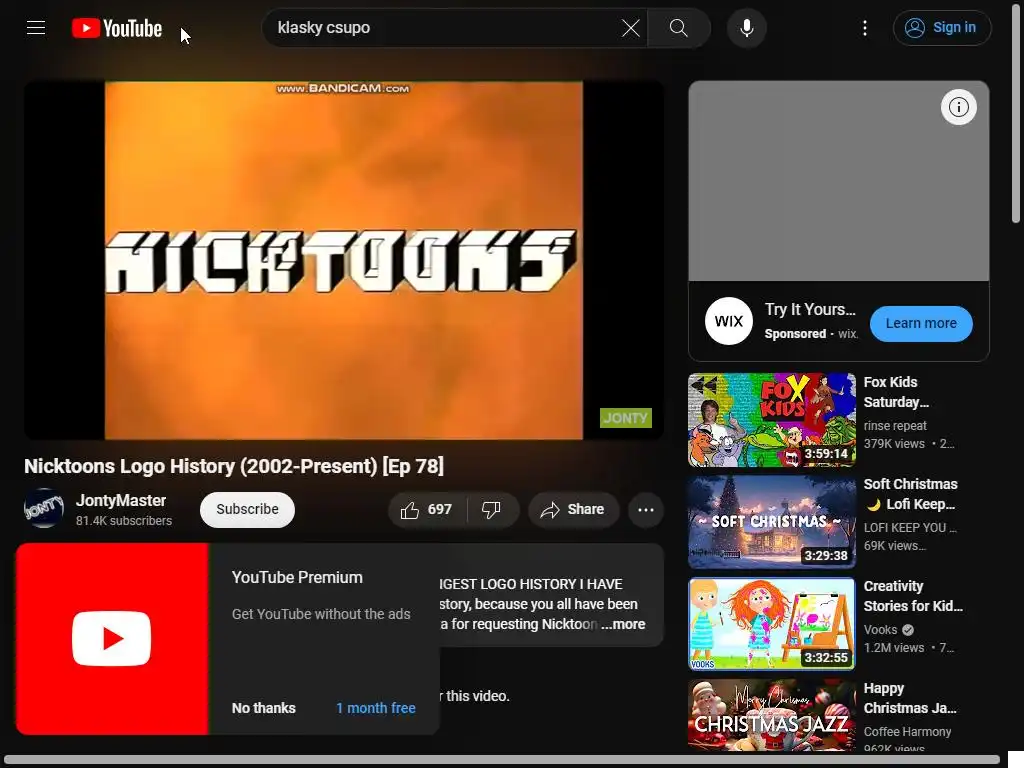Open Soft Christmas lofi thumbnail
Viewport: 1024px width, 768px height.
tap(771, 522)
